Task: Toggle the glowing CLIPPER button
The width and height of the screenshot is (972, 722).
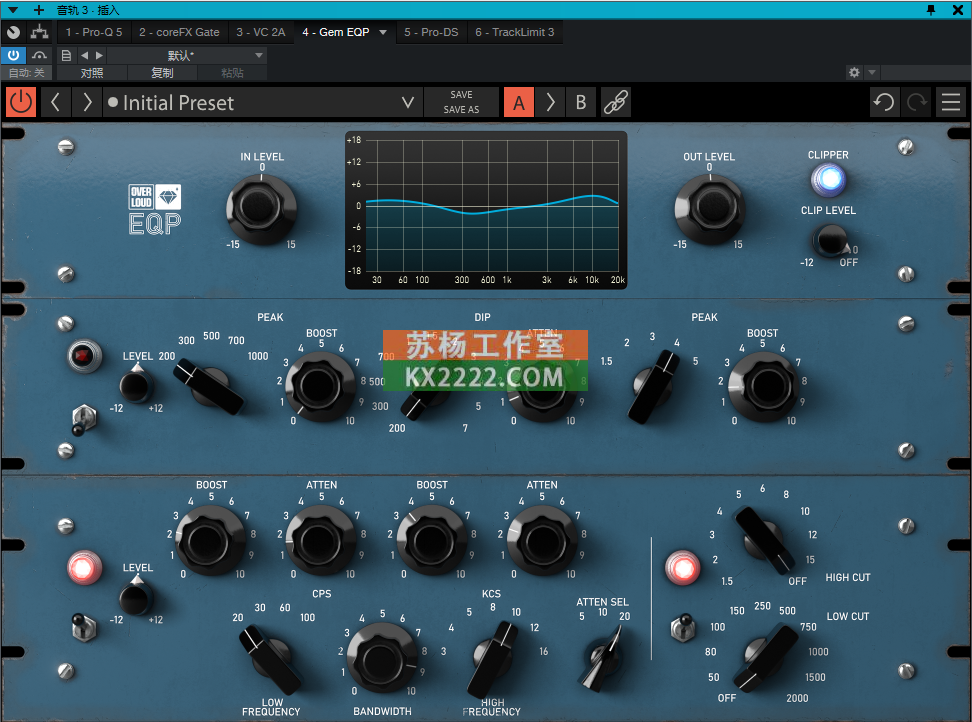Action: click(828, 180)
